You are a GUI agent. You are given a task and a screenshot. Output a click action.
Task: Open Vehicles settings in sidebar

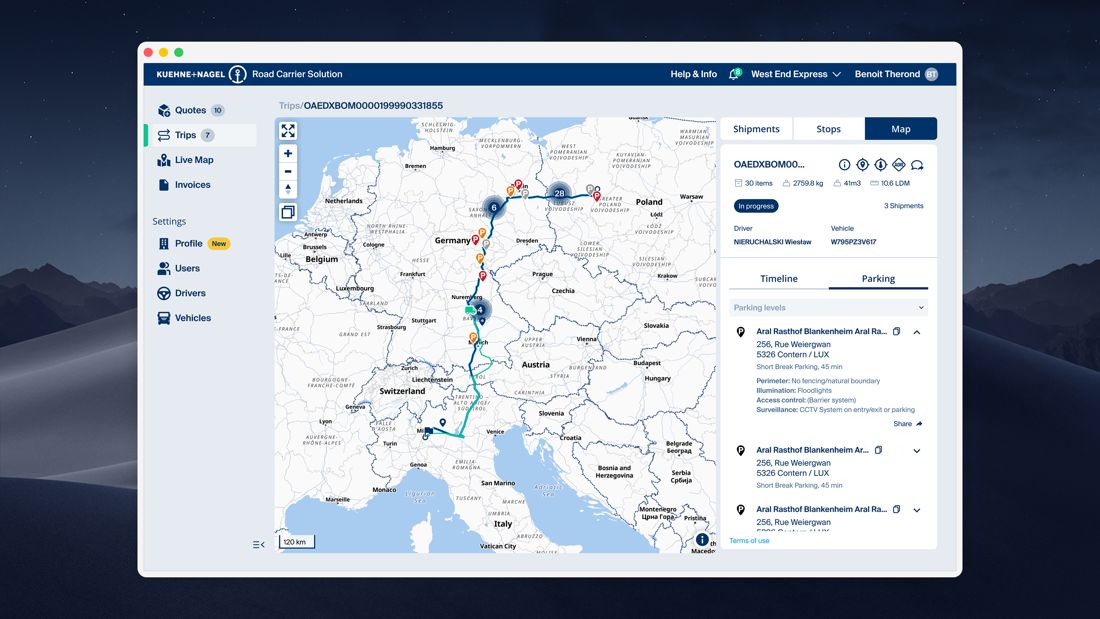click(185, 318)
